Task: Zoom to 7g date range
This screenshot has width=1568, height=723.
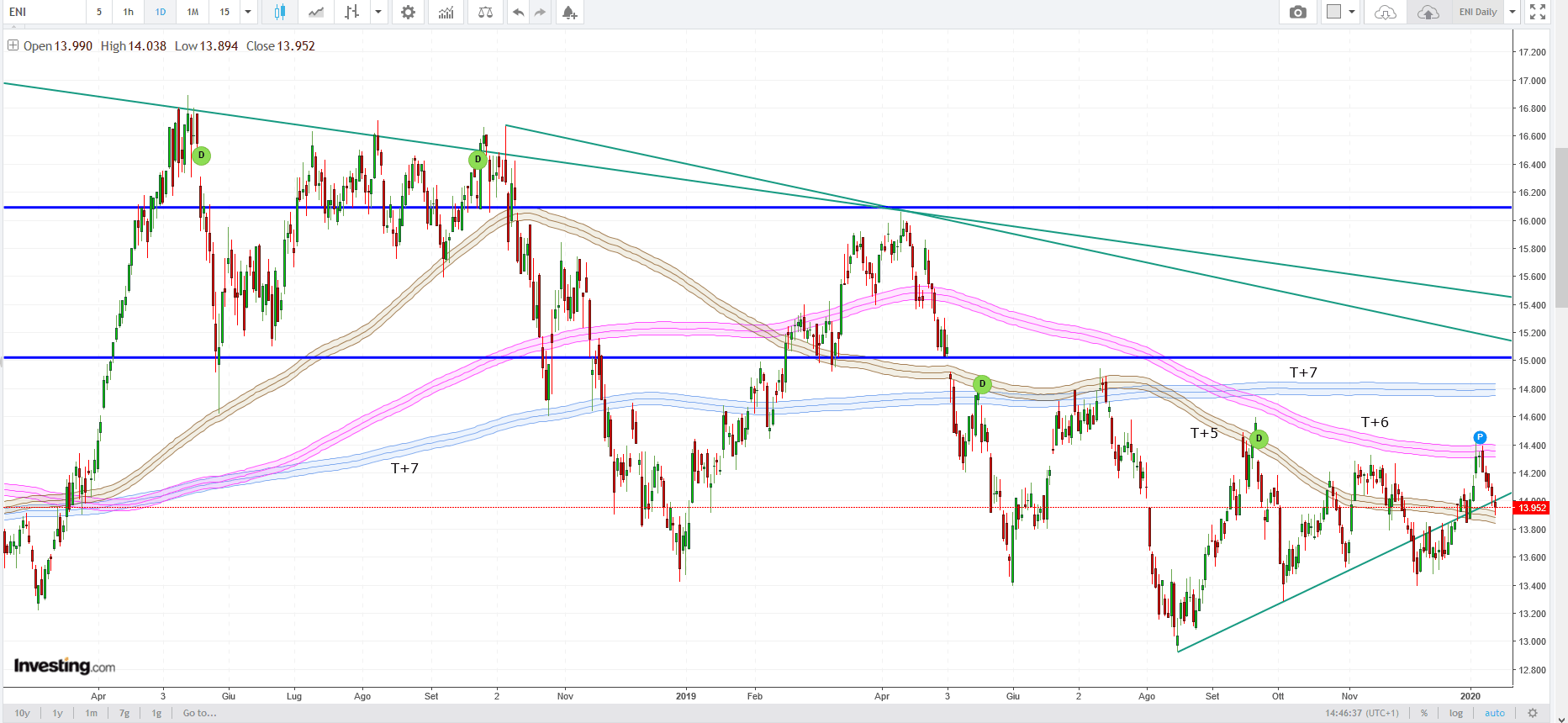Action: click(x=124, y=713)
